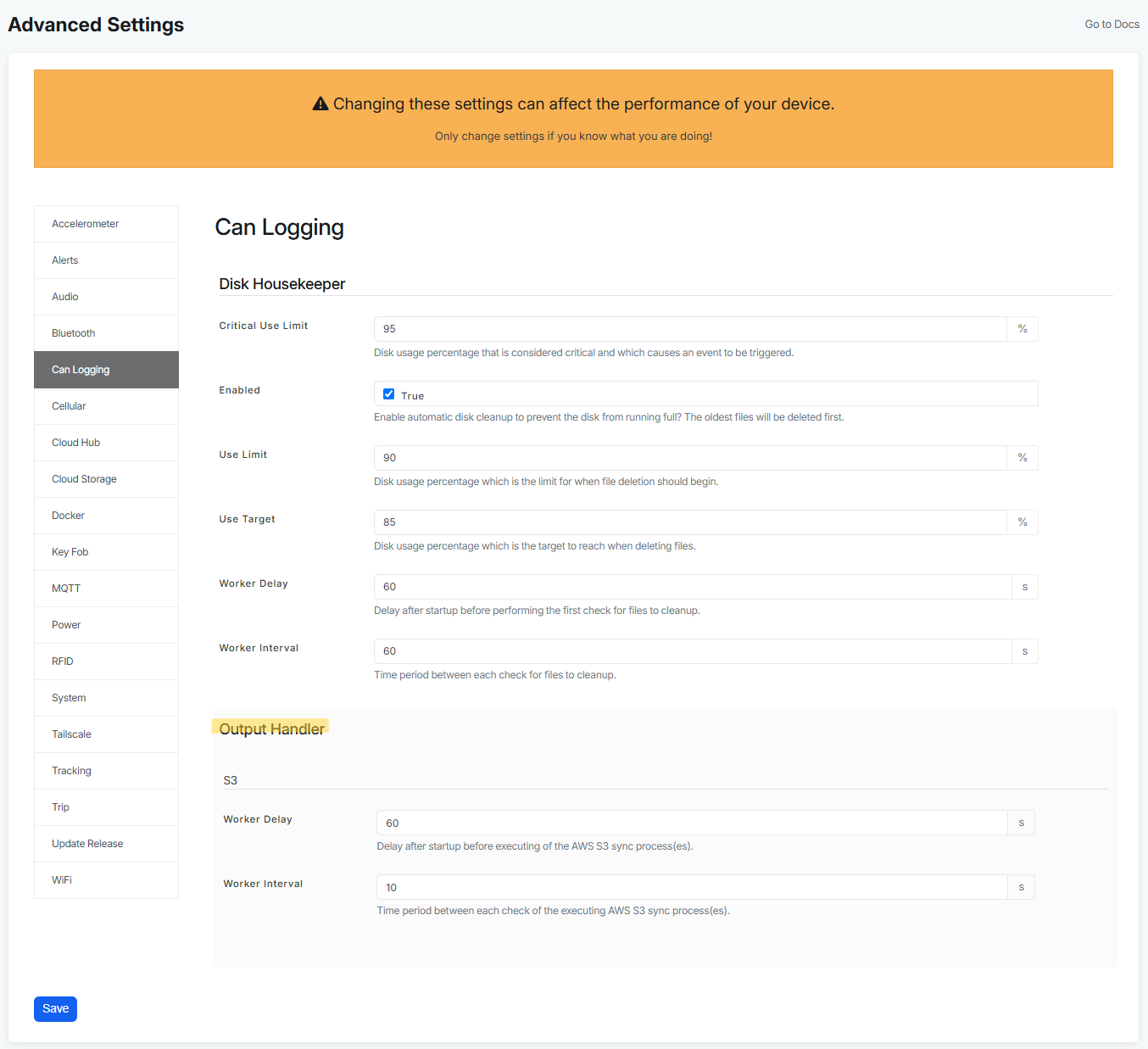Viewport: 1148px width, 1049px height.
Task: Go to the Bluetooth settings
Action: [106, 333]
